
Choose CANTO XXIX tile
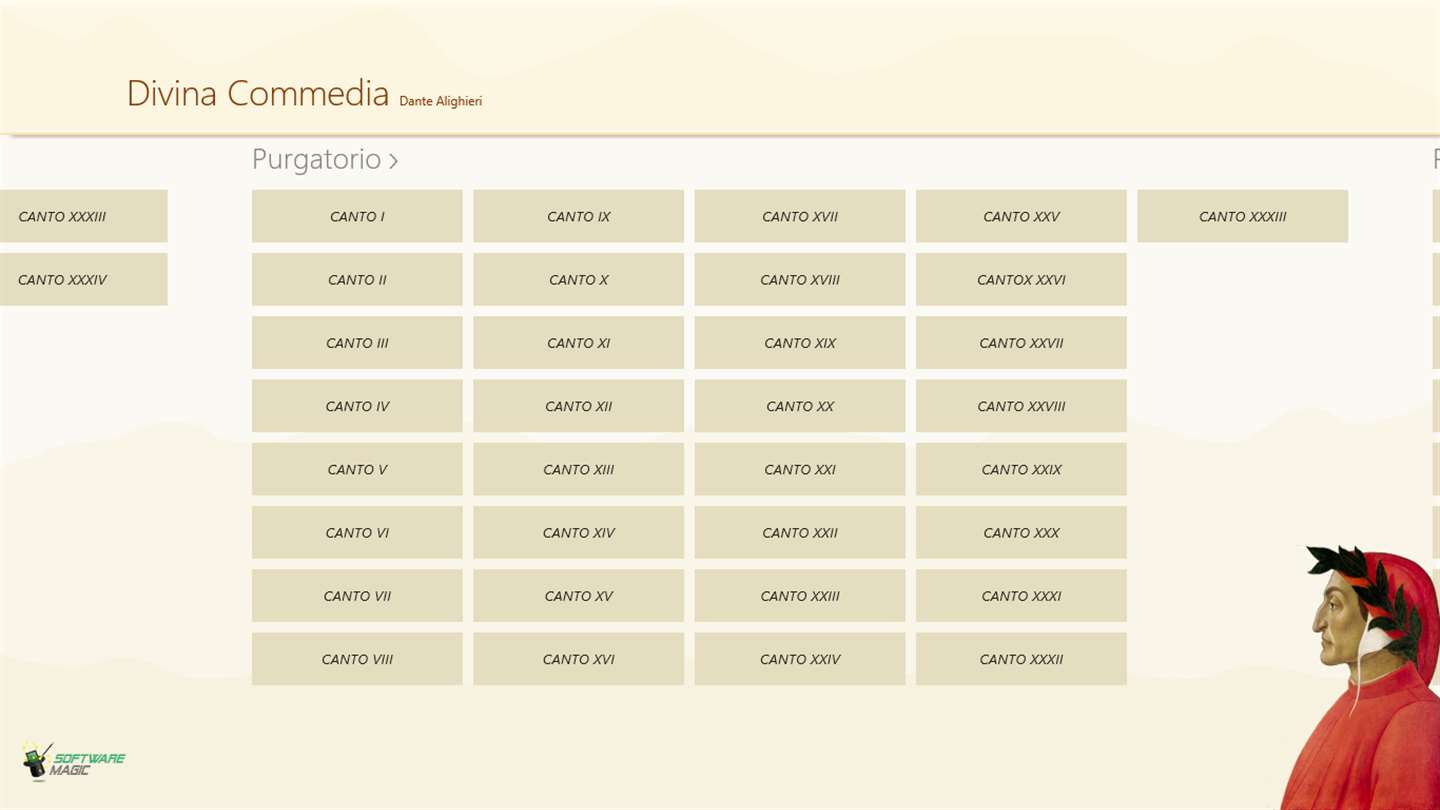coord(1021,469)
